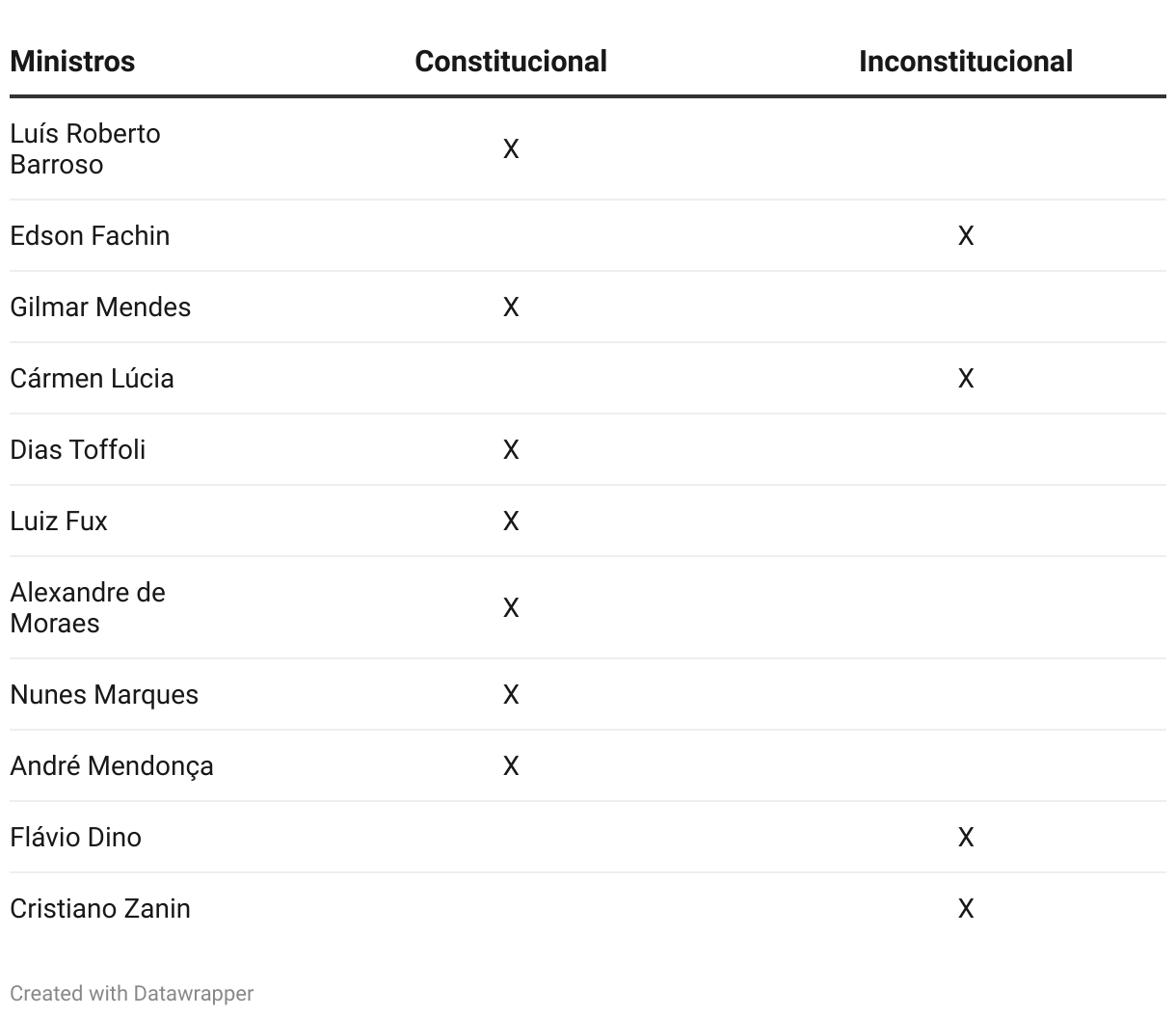Click Alexandre de Moraes's X mark

click(x=511, y=607)
